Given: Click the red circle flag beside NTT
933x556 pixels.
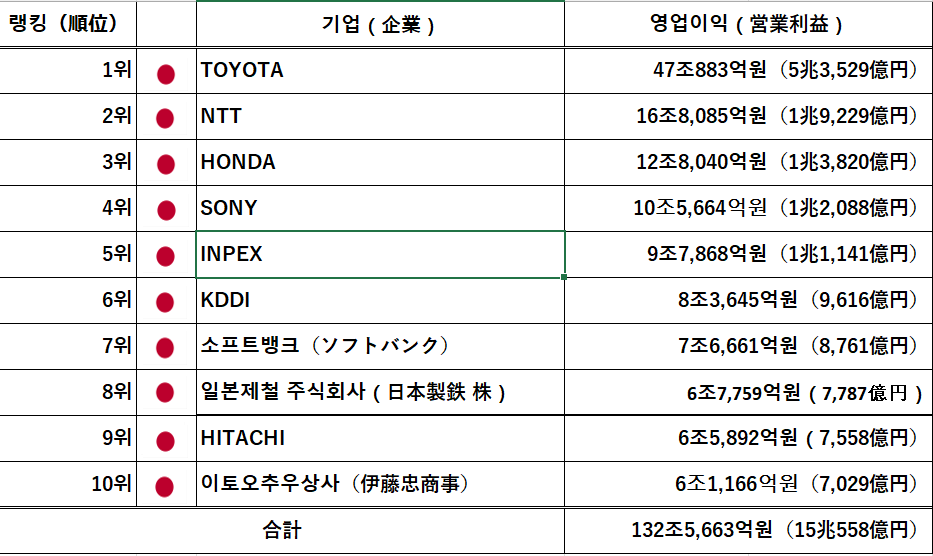Looking at the screenshot, I should coord(166,118).
